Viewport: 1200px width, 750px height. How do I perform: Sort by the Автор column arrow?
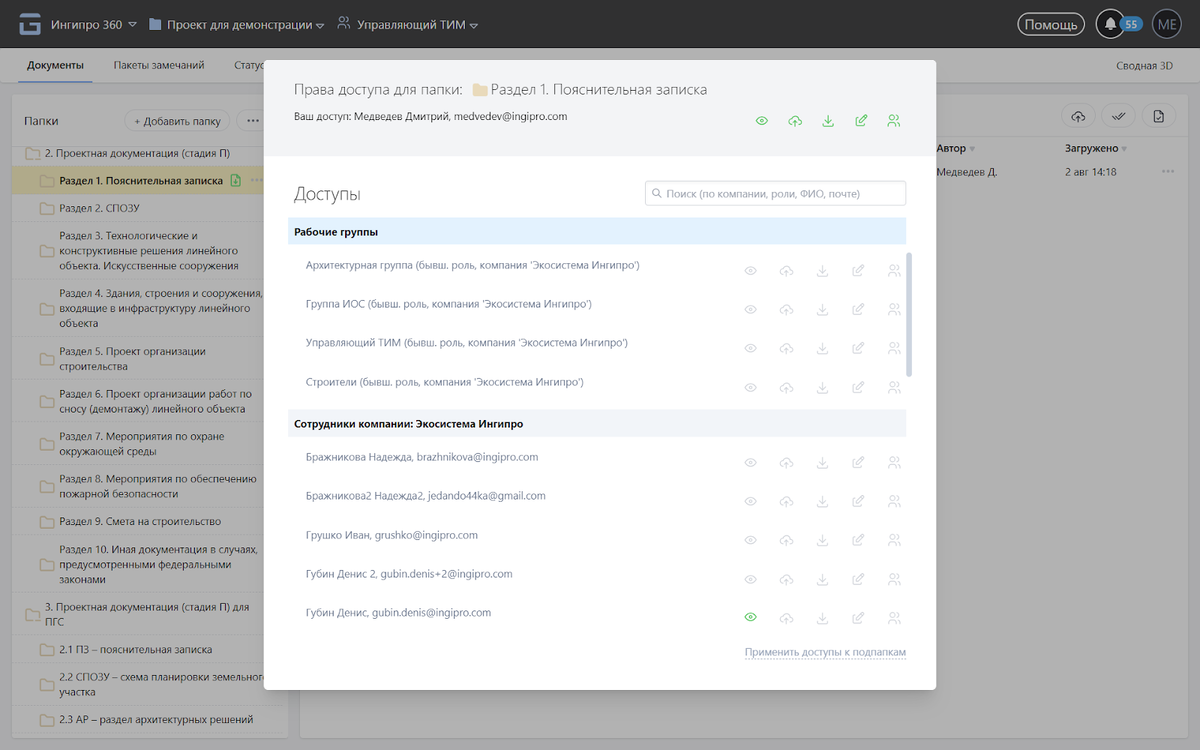tap(972, 149)
